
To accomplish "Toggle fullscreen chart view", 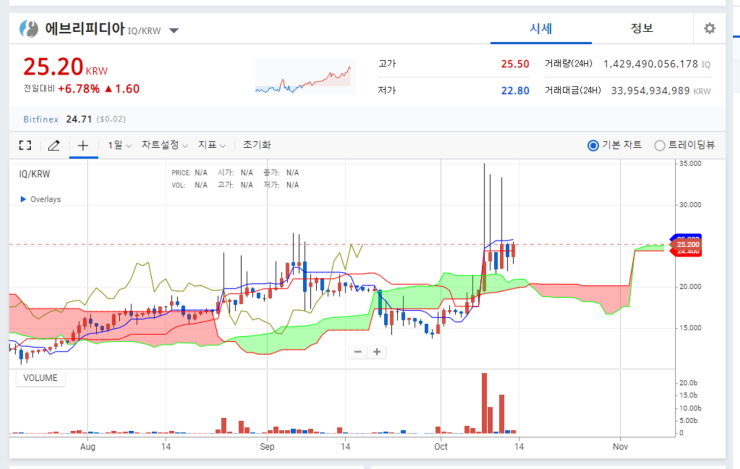I will [x=25, y=145].
